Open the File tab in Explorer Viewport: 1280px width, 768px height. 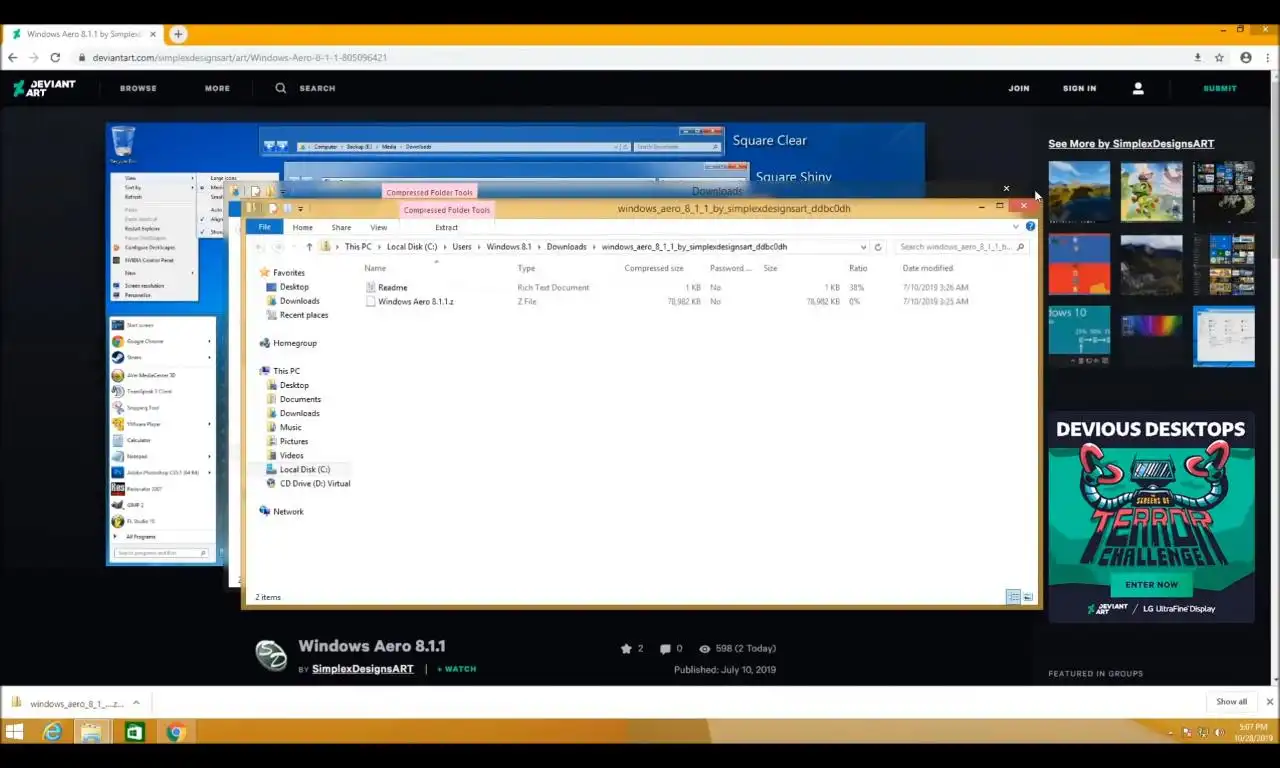(264, 227)
